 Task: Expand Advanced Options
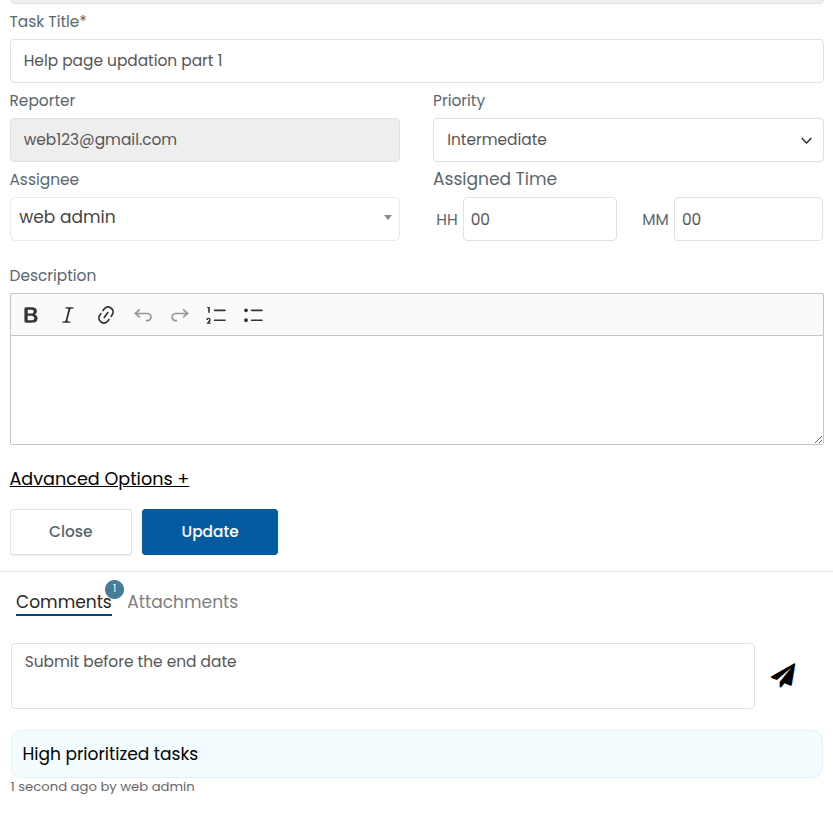(x=99, y=479)
